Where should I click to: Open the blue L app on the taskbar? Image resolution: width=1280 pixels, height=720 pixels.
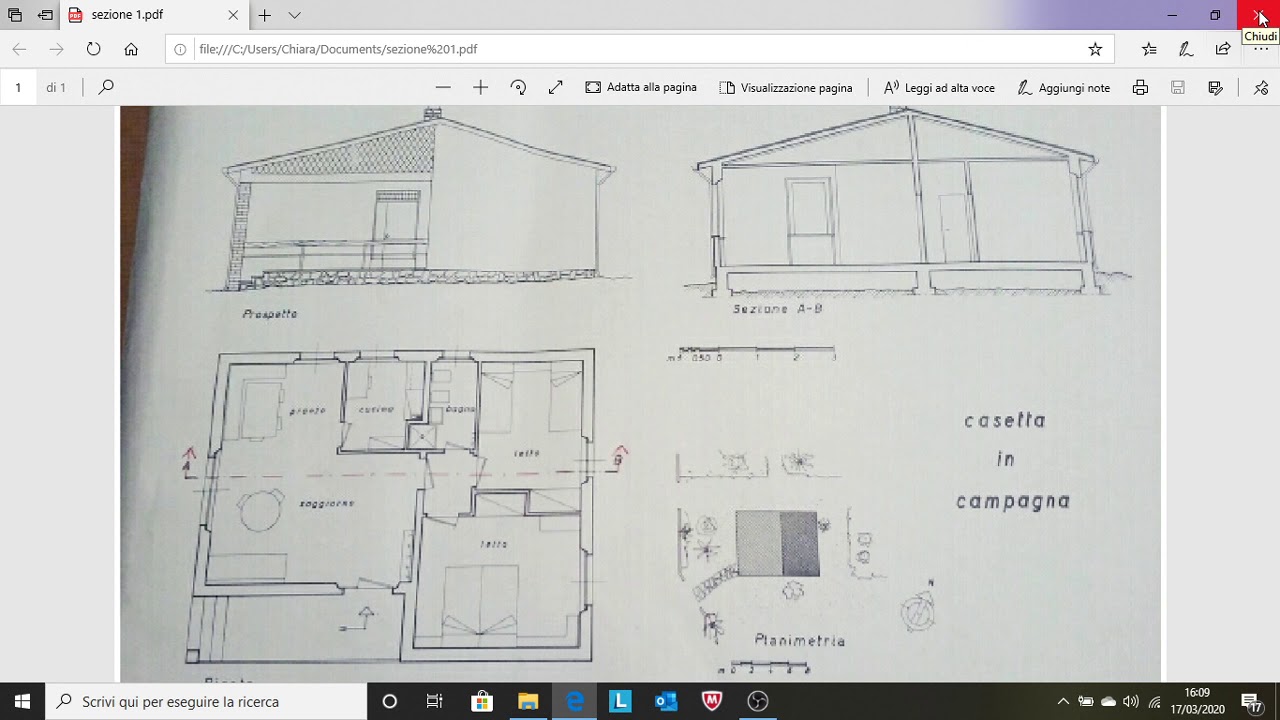620,701
